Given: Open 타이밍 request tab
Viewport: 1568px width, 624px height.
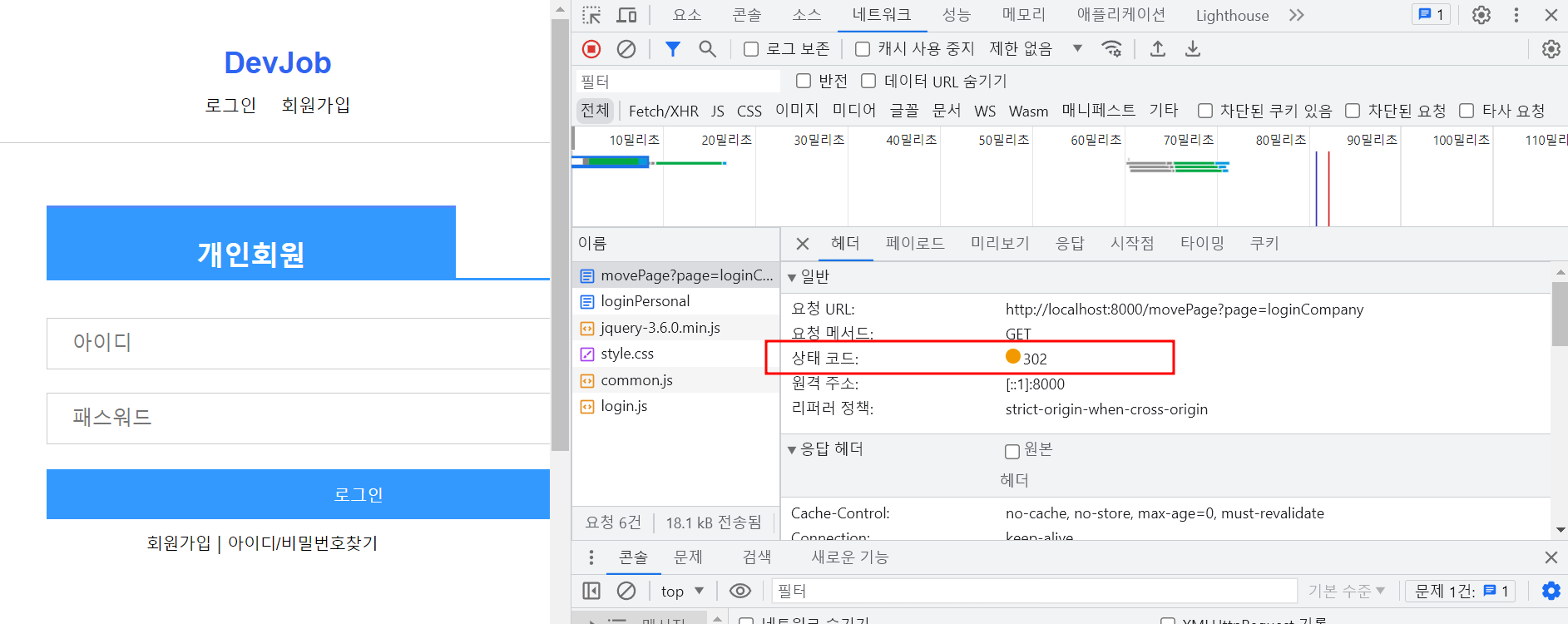Looking at the screenshot, I should click(x=1202, y=243).
